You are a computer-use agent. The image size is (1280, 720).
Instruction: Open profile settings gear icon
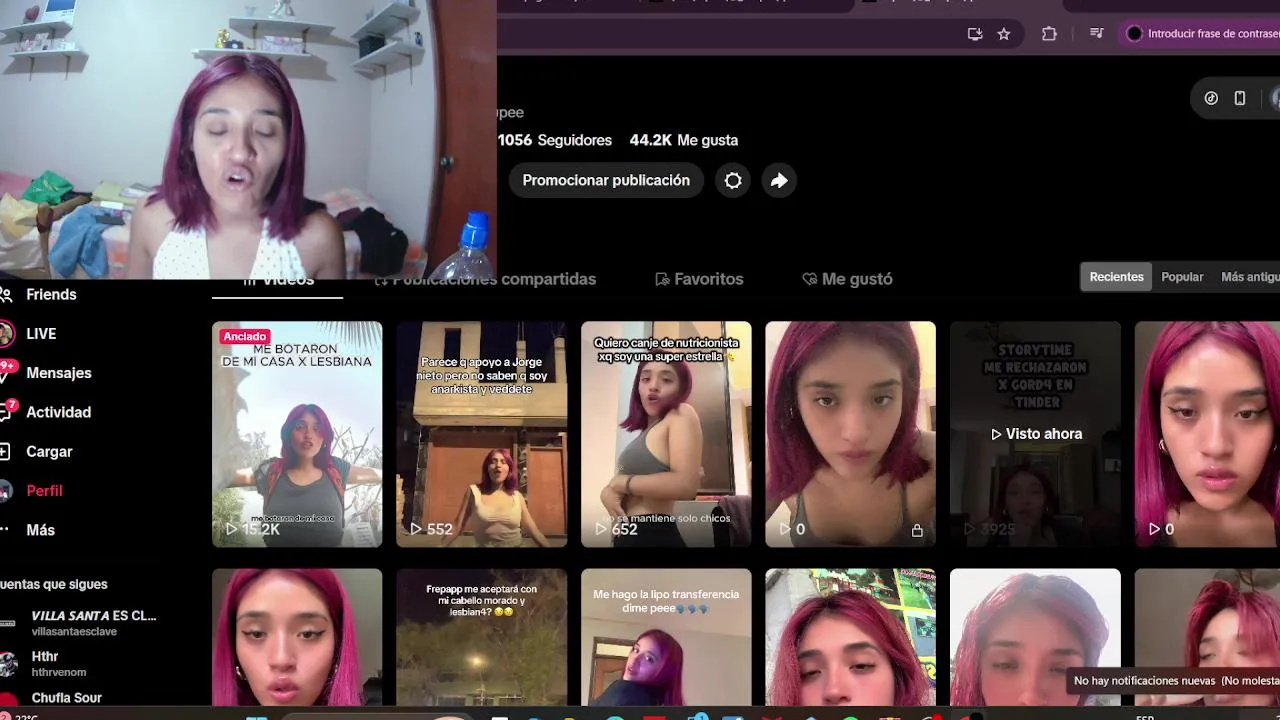click(x=733, y=180)
